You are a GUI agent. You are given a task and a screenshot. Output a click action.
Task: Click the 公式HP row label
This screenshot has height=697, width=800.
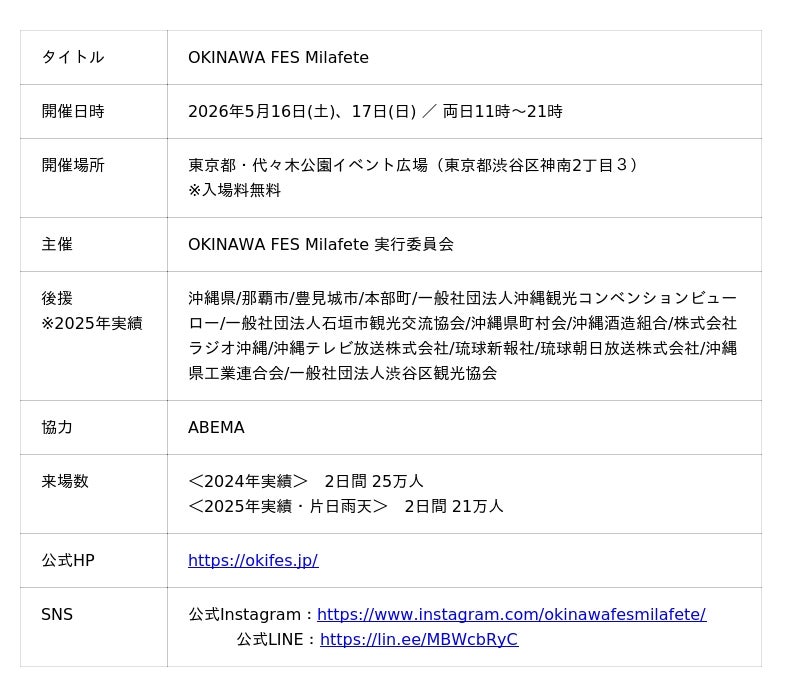pos(67,560)
